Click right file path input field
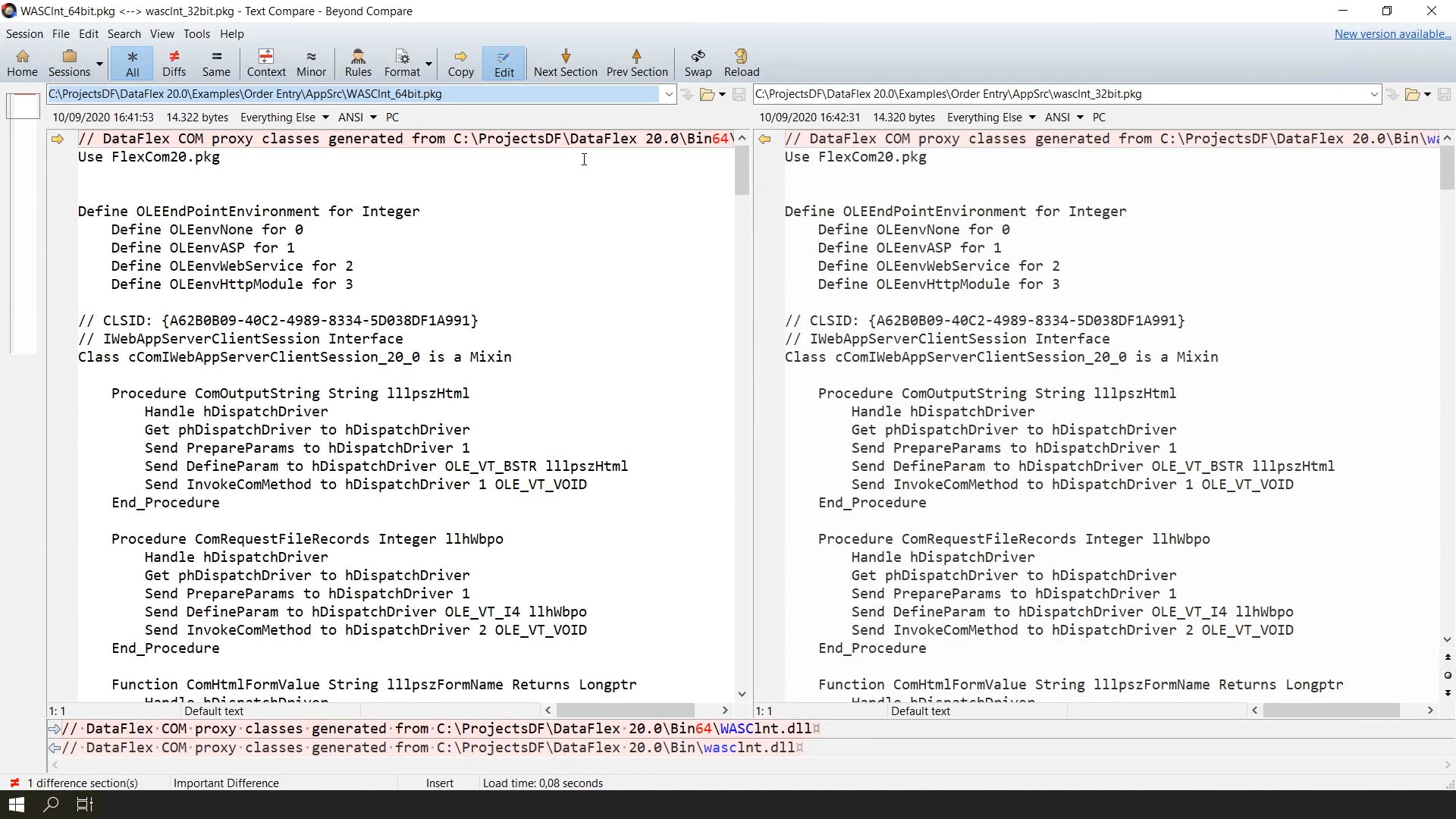The width and height of the screenshot is (1456, 819). (1062, 94)
